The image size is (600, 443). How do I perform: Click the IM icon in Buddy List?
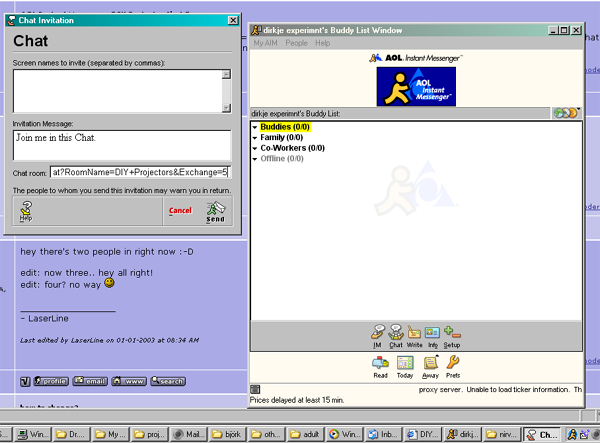377,336
